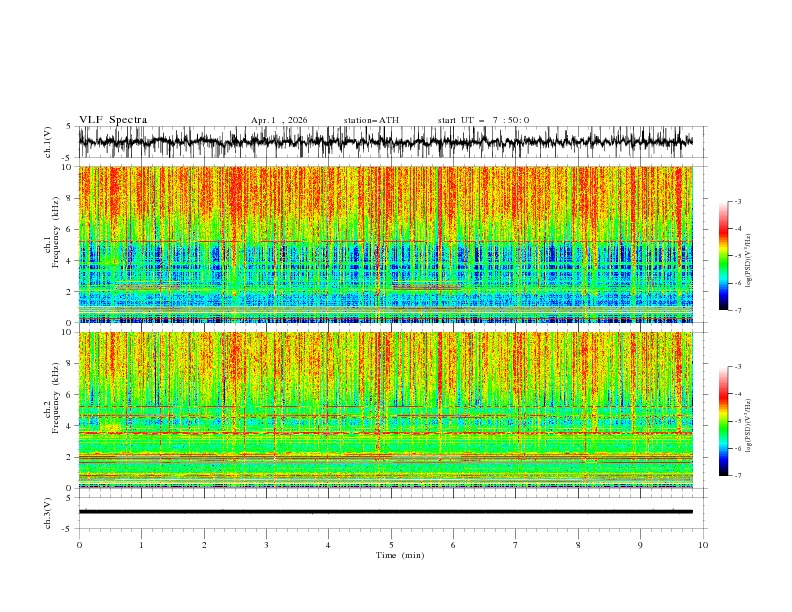The width and height of the screenshot is (792, 612).
Task: Click the ch.1 'Frequency (kHz)' axis label
Action: 56,233
